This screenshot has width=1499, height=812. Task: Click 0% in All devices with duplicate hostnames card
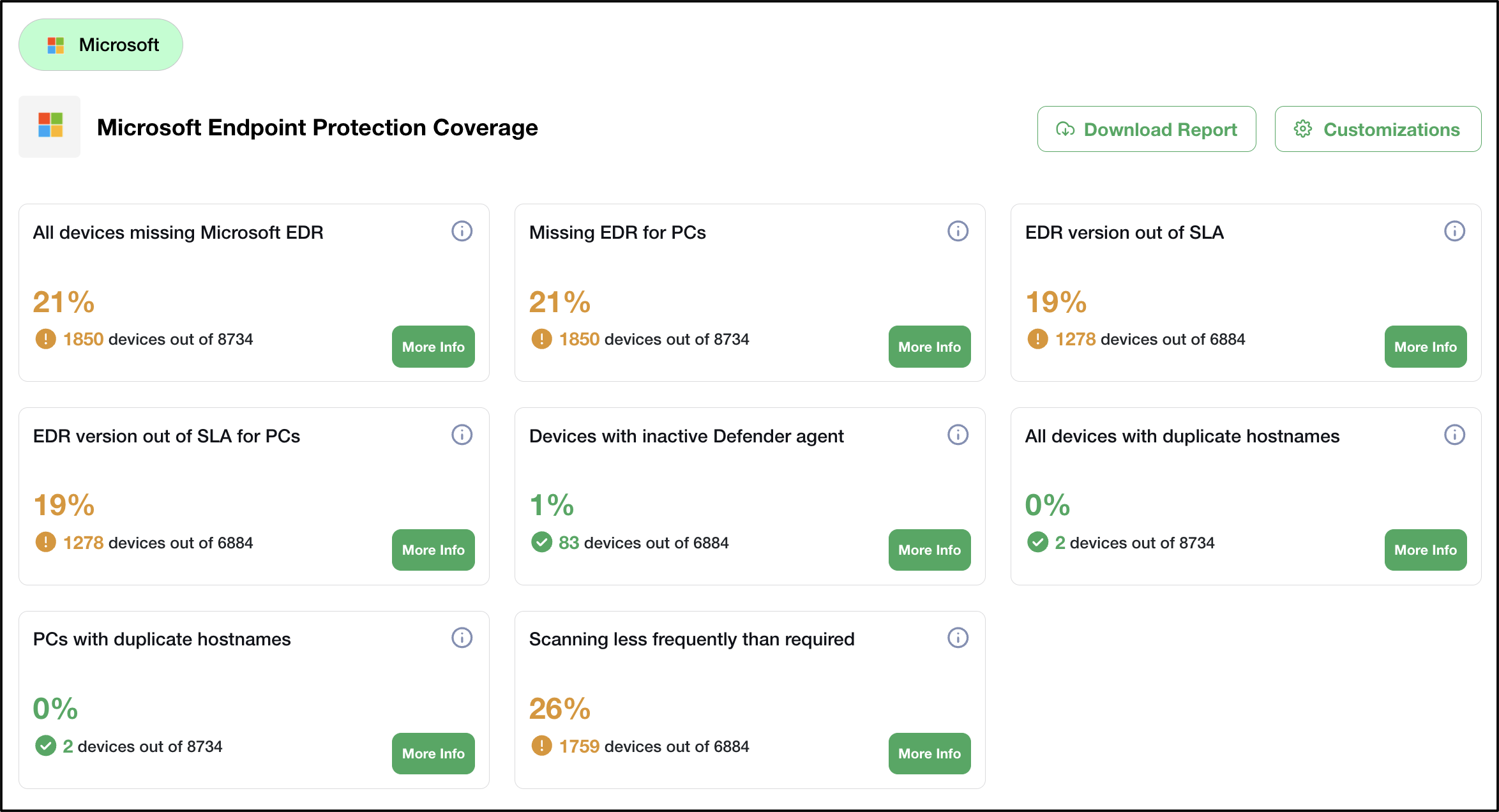click(x=1048, y=505)
